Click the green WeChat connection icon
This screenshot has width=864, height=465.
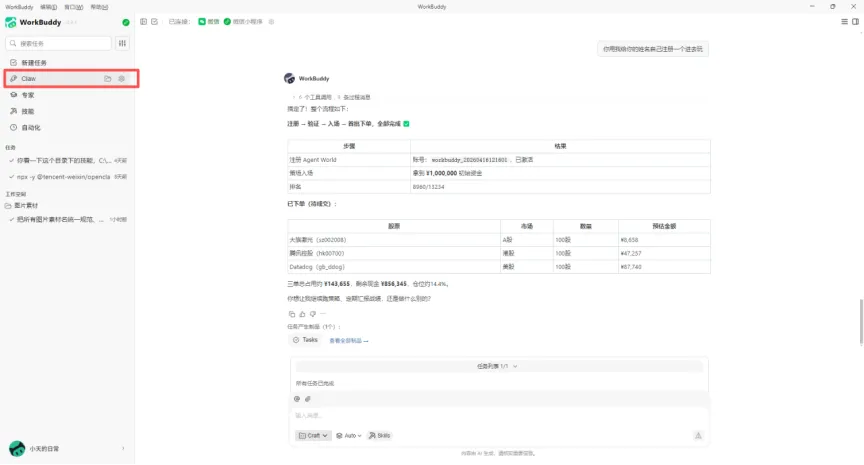[202, 21]
